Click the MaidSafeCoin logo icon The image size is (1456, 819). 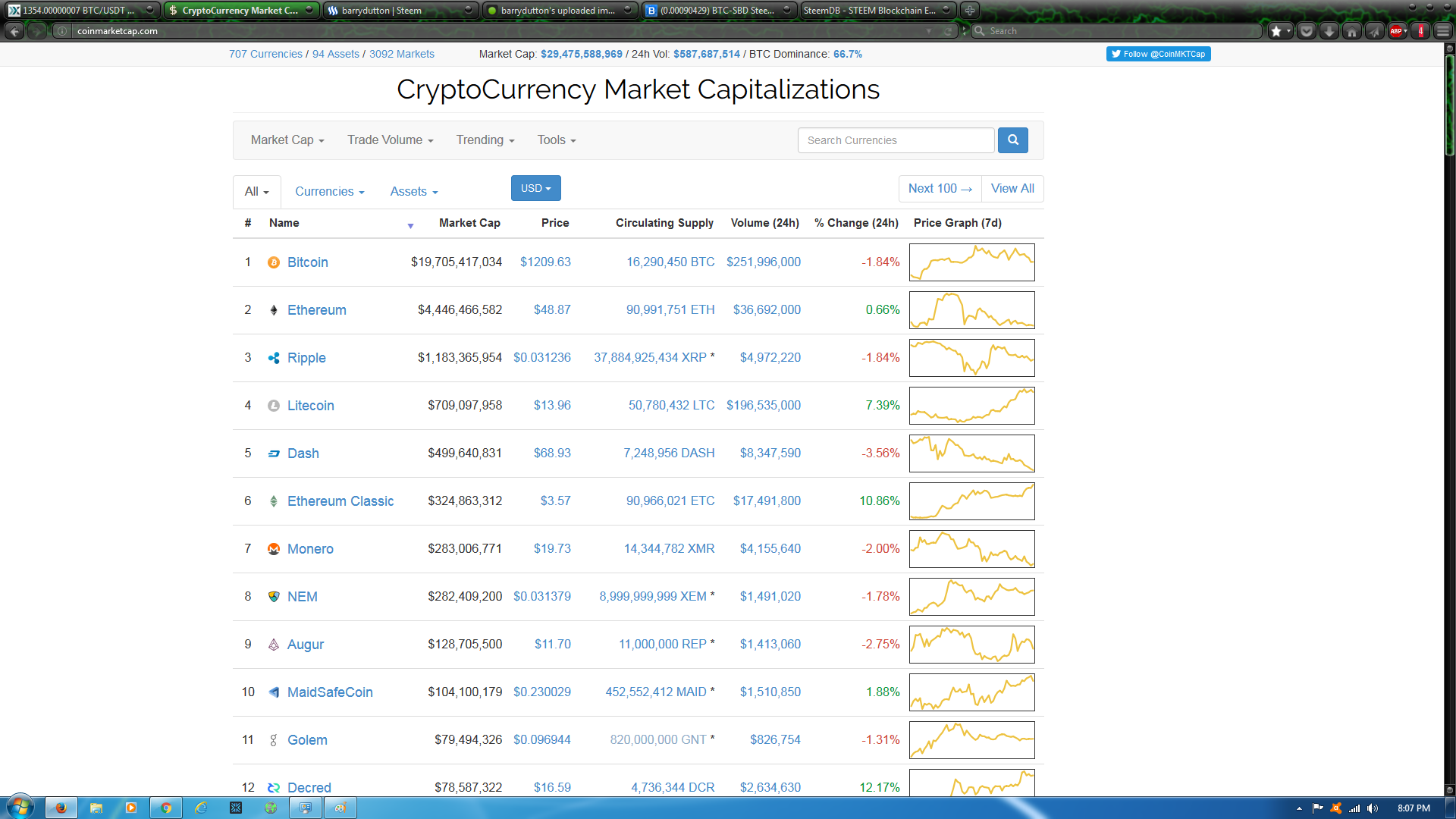[x=274, y=692]
